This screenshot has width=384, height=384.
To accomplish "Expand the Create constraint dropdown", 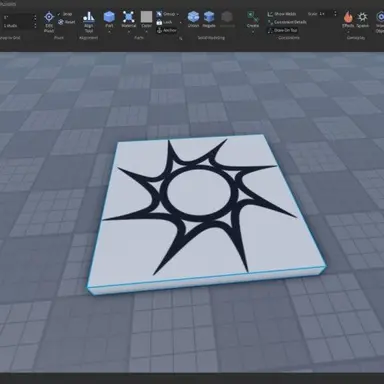I will pyautogui.click(x=253, y=32).
